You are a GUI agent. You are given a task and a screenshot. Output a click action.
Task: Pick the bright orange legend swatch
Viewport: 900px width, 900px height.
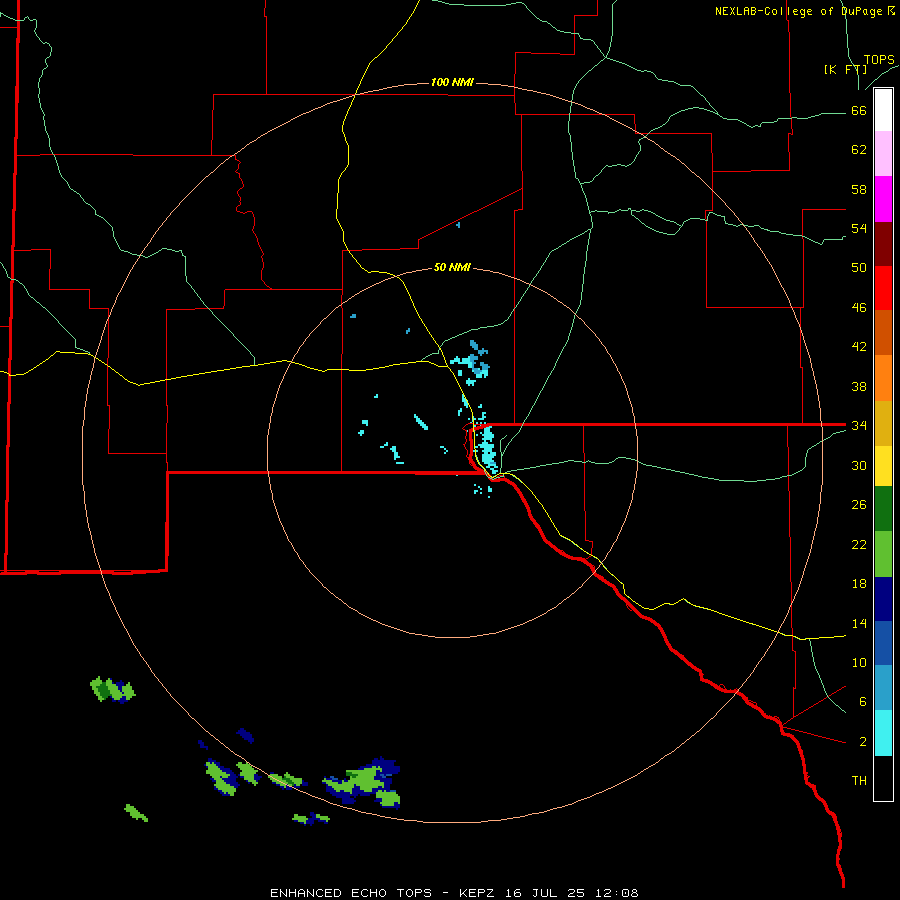(x=883, y=378)
